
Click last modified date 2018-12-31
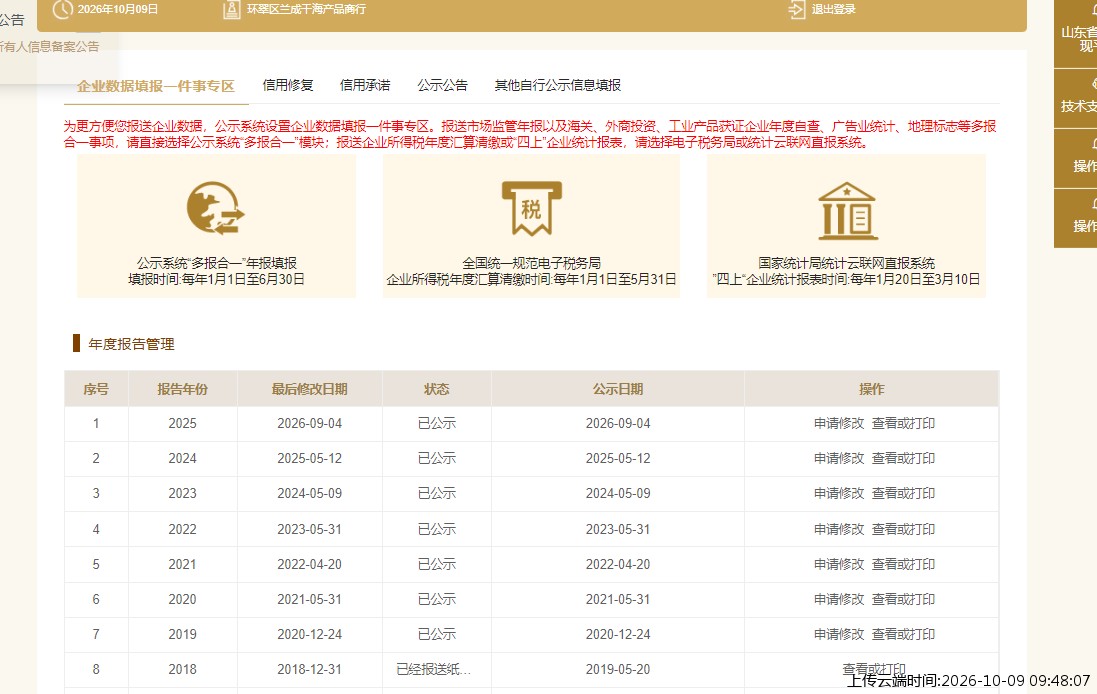point(309,670)
